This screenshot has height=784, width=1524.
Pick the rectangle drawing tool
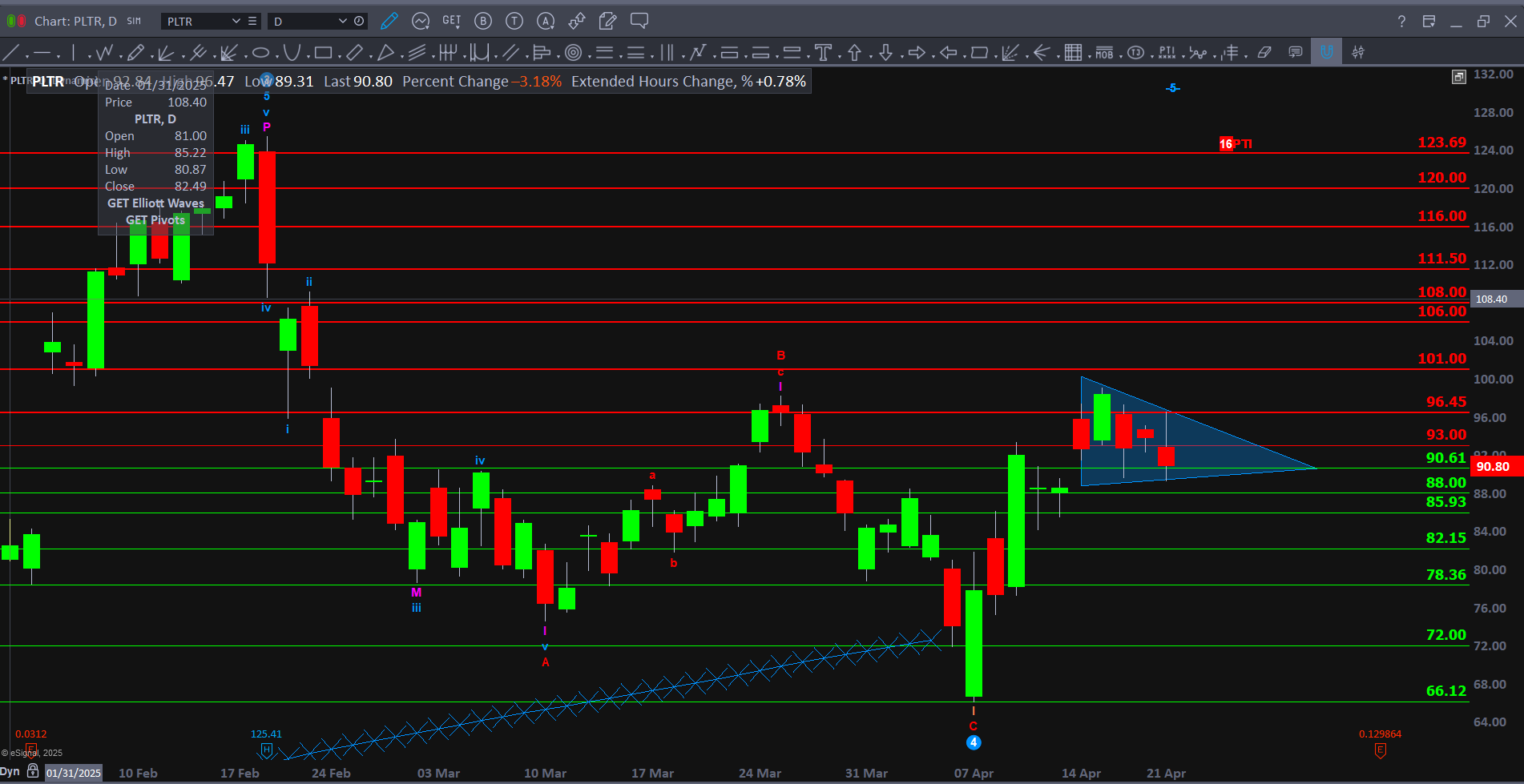pos(323,53)
